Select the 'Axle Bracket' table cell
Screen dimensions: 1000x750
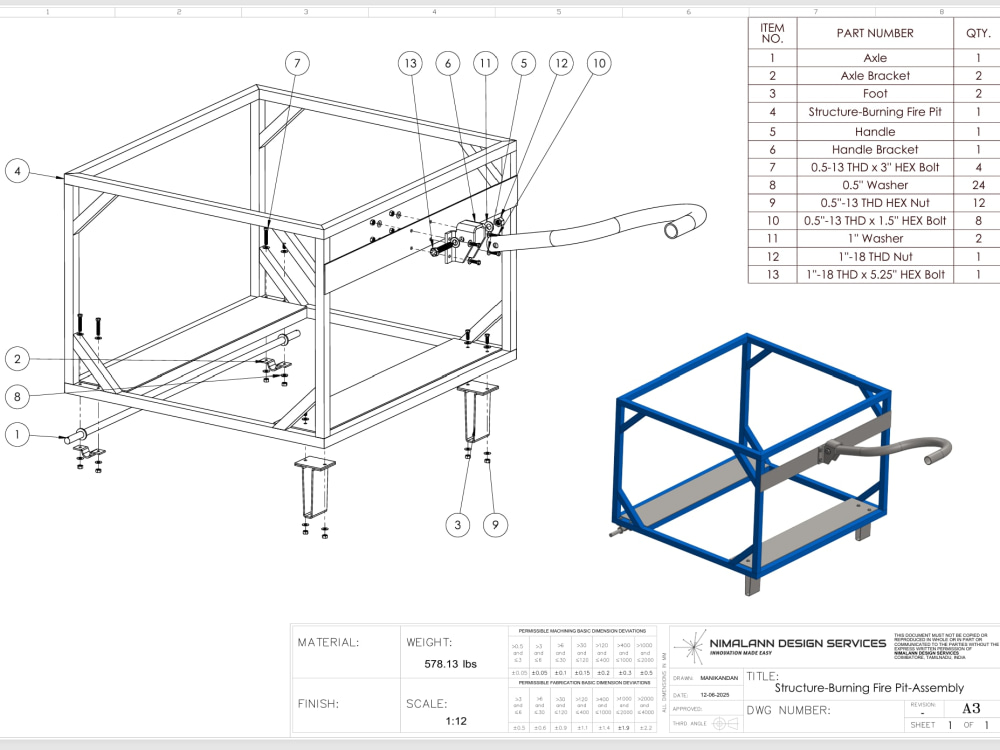pyautogui.click(x=875, y=75)
